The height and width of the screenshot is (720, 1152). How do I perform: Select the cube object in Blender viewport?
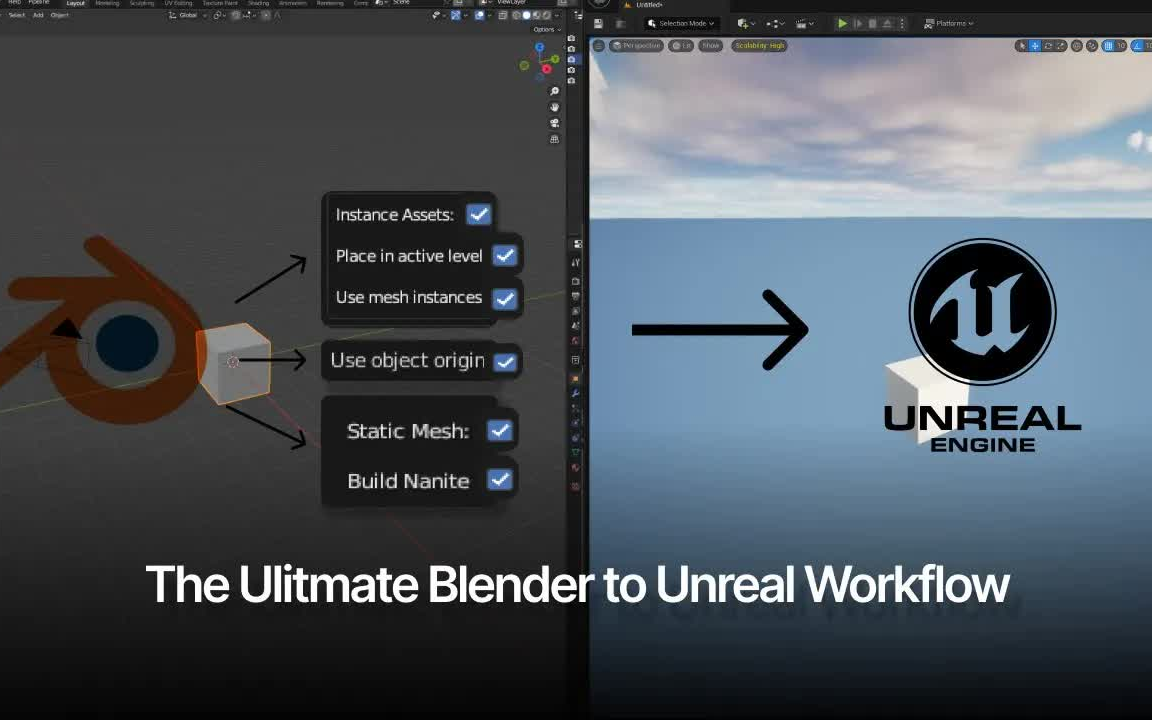tap(235, 363)
